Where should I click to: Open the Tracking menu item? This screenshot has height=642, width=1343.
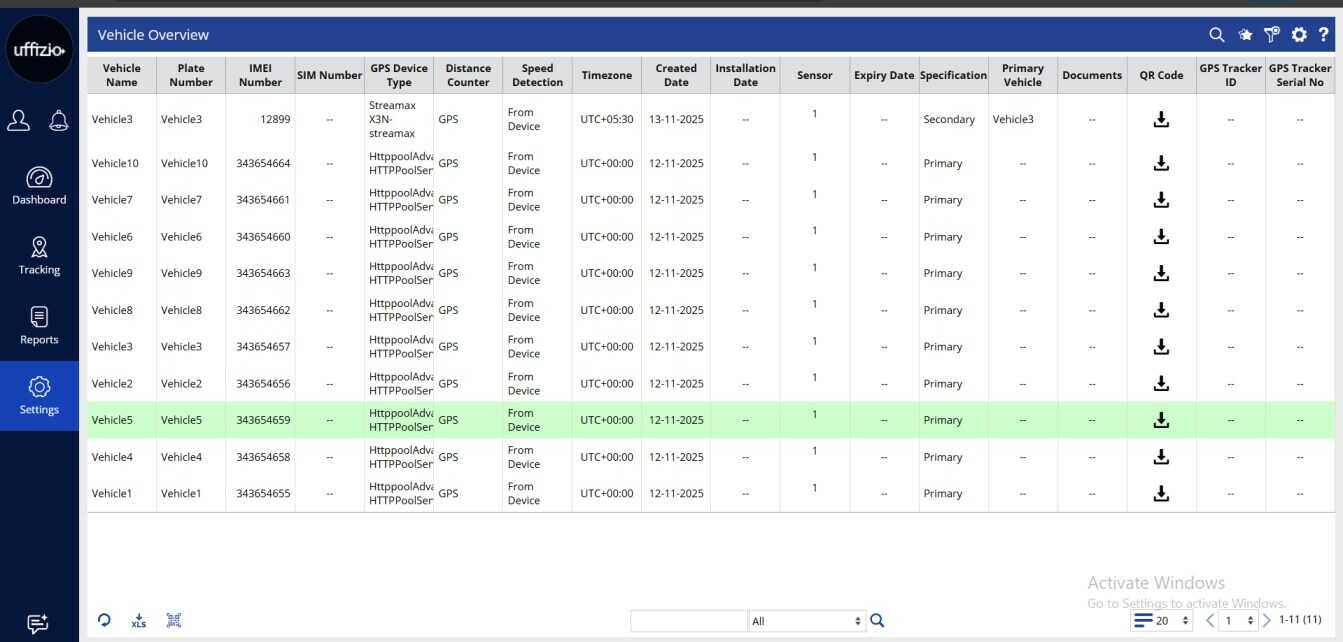(x=39, y=256)
